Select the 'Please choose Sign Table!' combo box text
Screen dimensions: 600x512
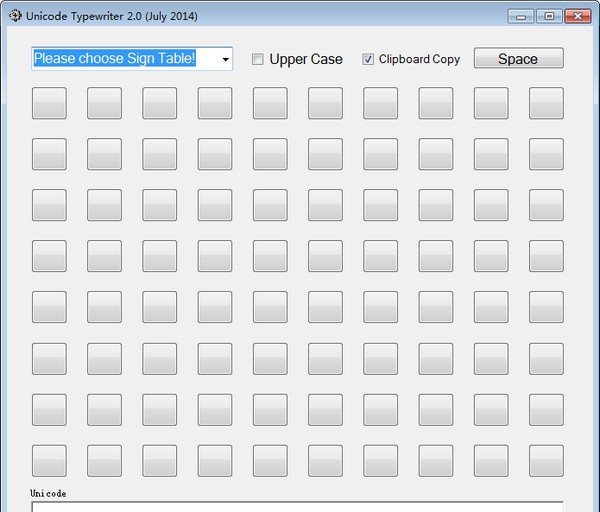click(115, 59)
